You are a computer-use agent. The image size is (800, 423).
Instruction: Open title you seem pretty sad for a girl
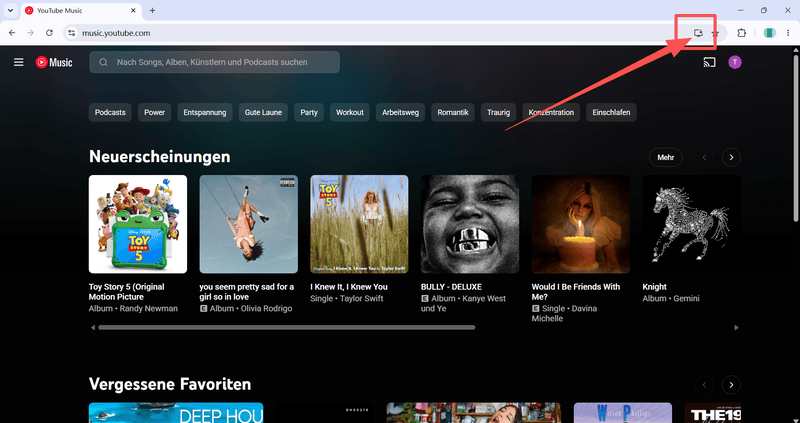pos(246,292)
